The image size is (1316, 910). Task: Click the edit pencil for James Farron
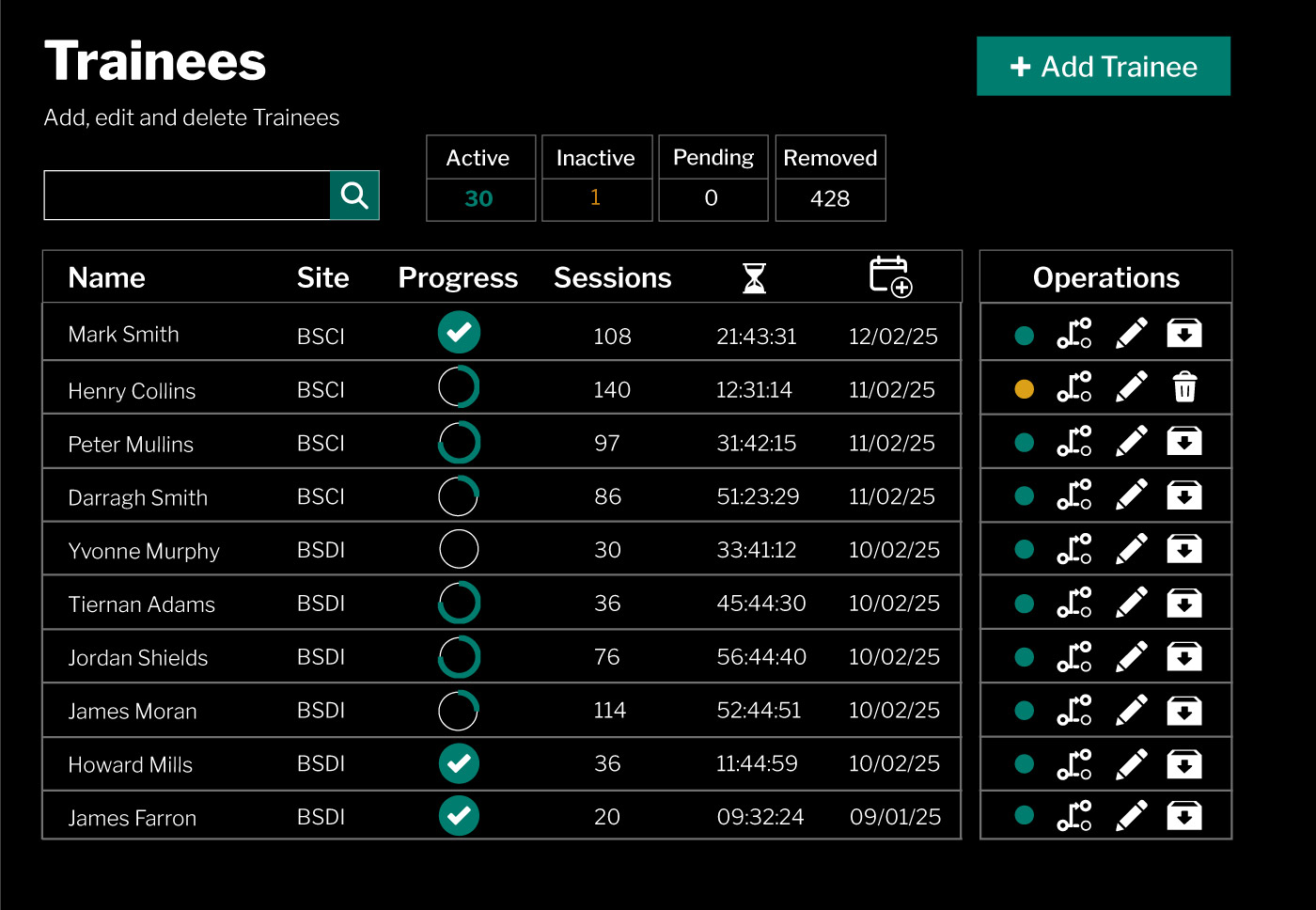[x=1131, y=816]
